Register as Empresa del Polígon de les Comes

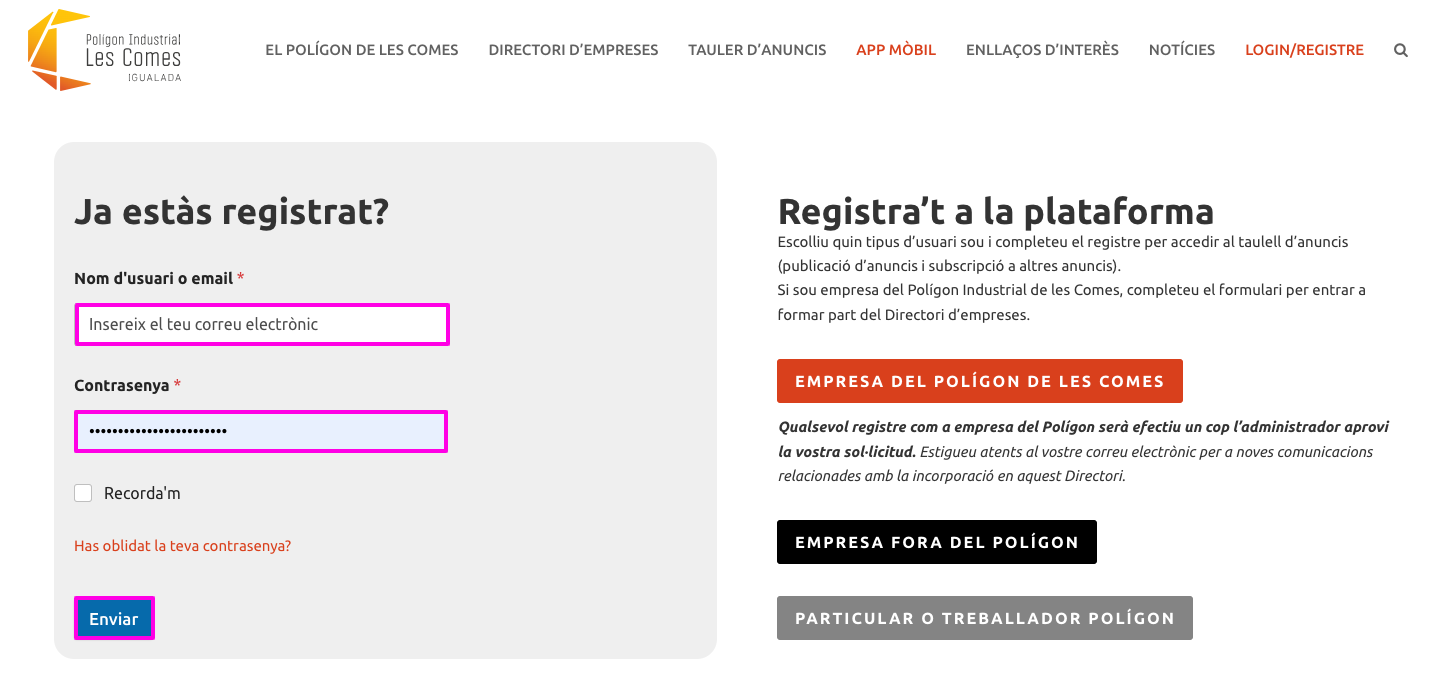coord(980,381)
